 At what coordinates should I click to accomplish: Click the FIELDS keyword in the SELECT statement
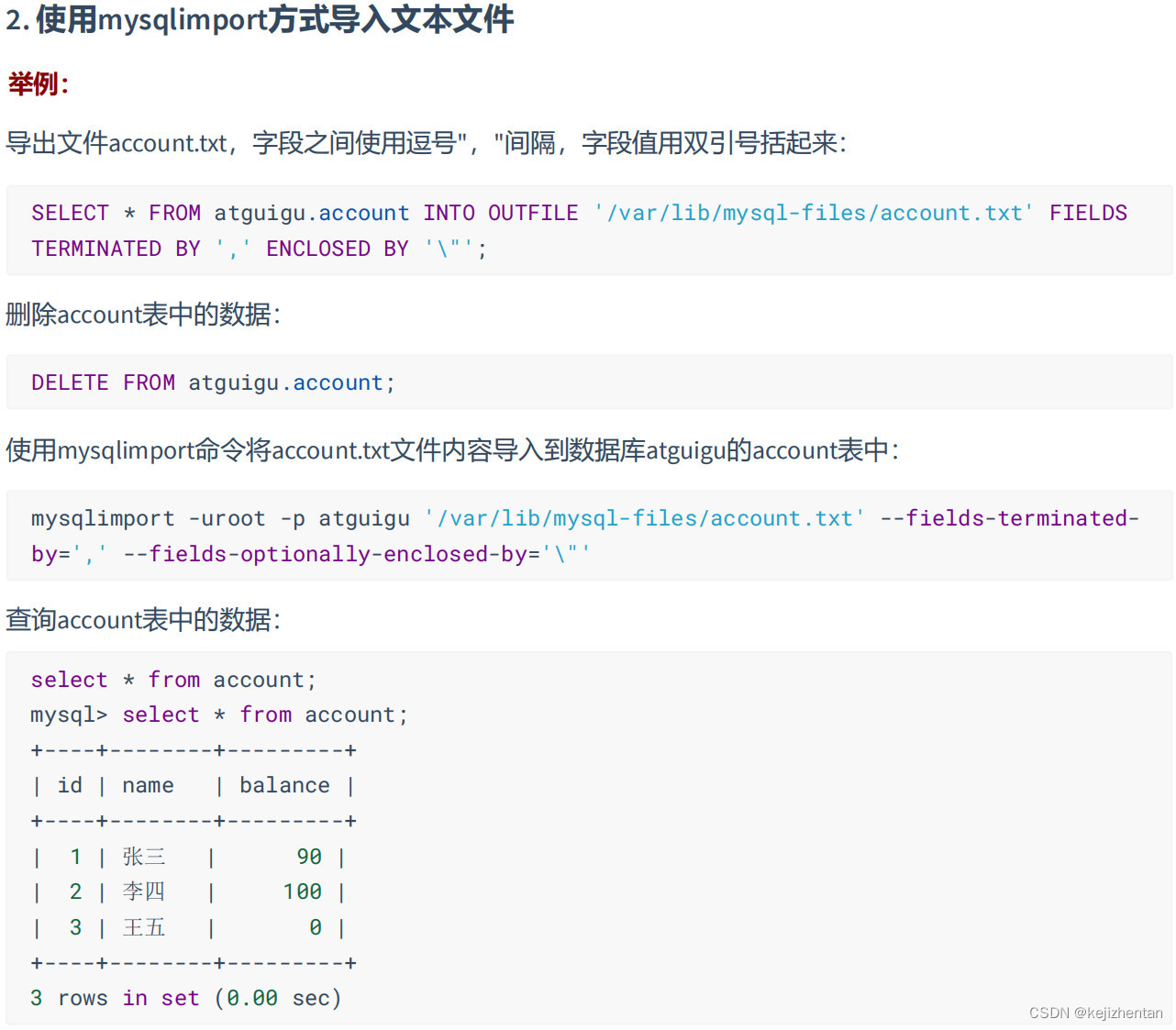[x=1088, y=213]
